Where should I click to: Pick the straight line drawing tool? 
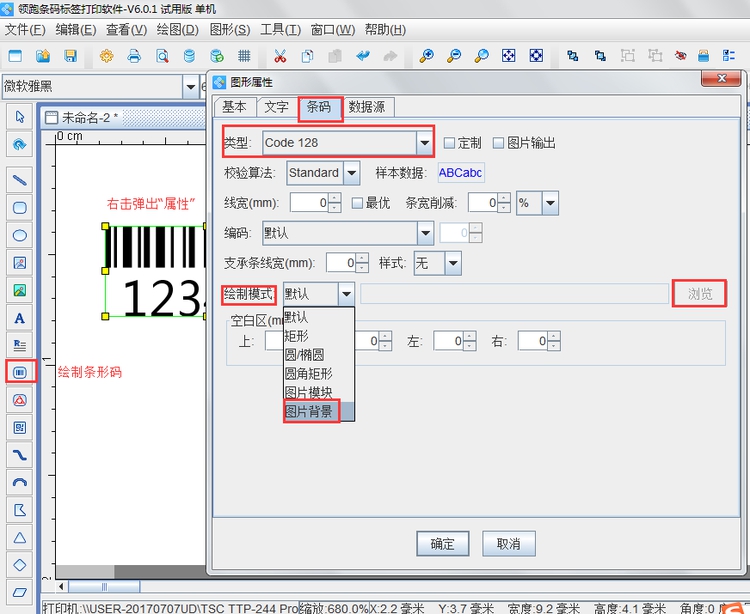[x=19, y=180]
